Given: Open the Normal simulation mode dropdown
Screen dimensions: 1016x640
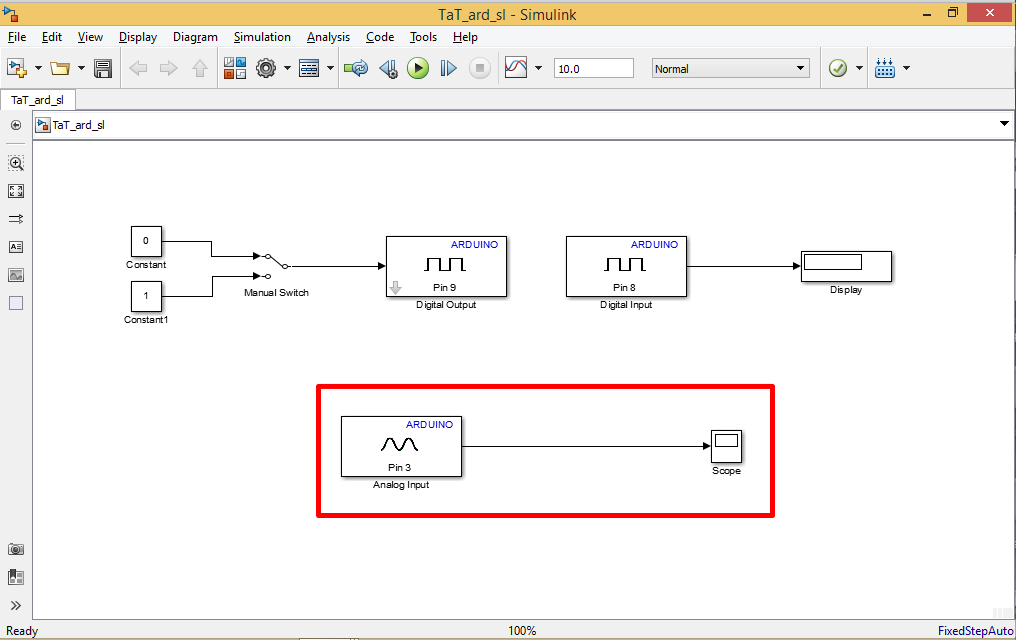Looking at the screenshot, I should (731, 69).
